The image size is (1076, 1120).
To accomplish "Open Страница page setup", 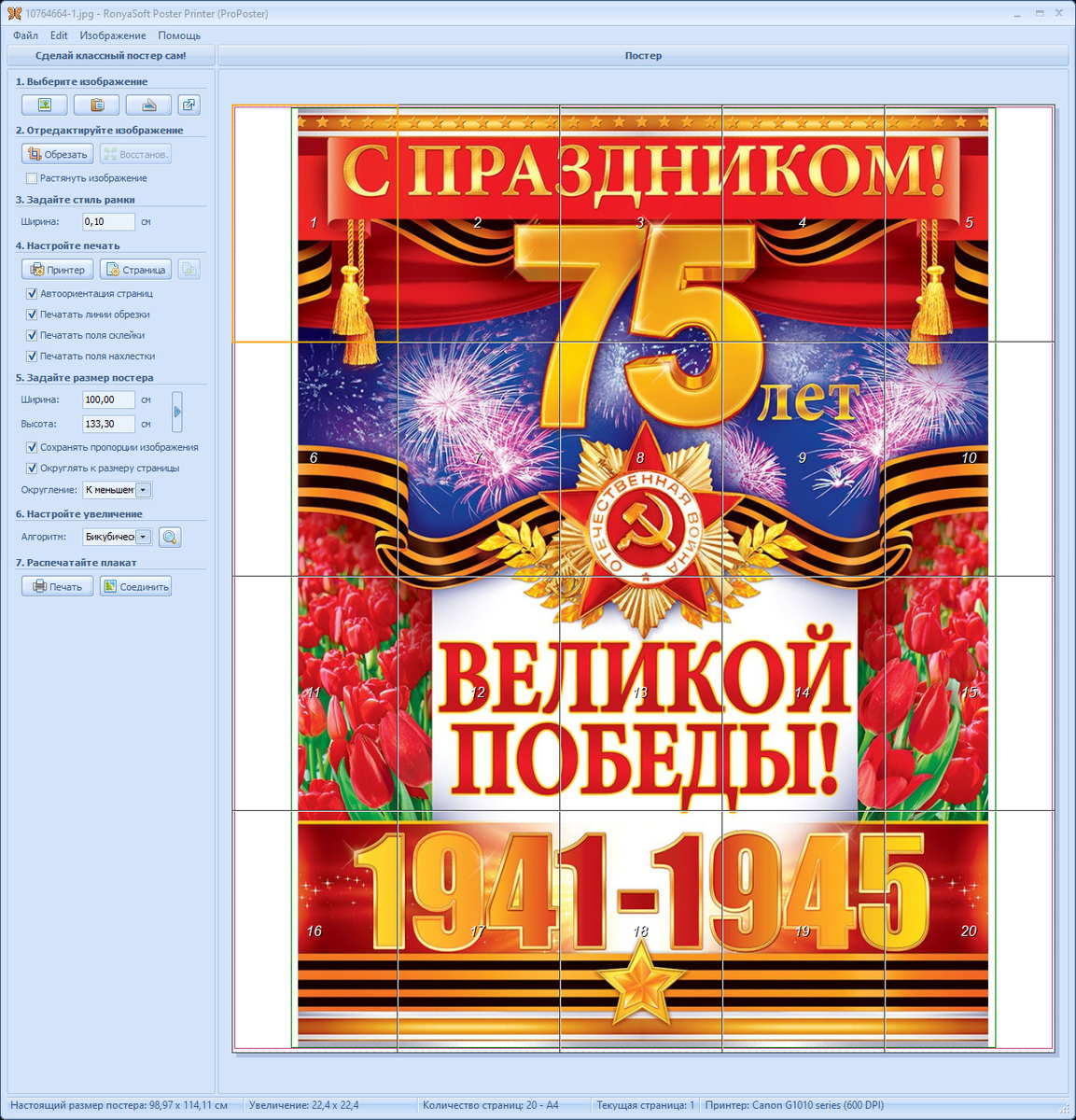I will (x=135, y=270).
